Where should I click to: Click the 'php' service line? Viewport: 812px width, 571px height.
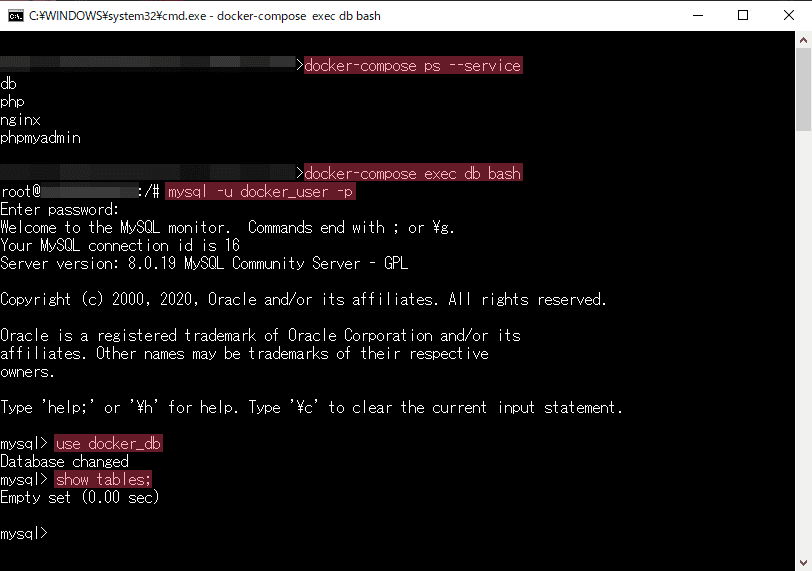(12, 102)
